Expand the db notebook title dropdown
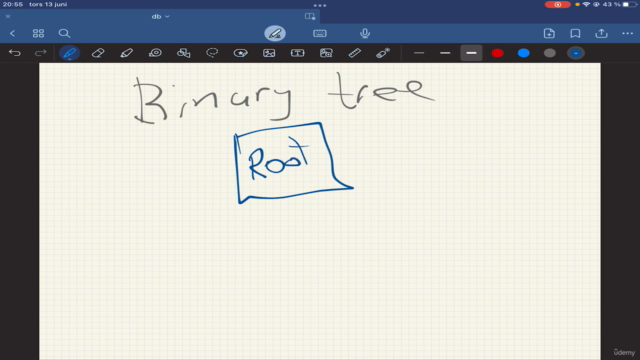The height and width of the screenshot is (360, 640). point(160,17)
